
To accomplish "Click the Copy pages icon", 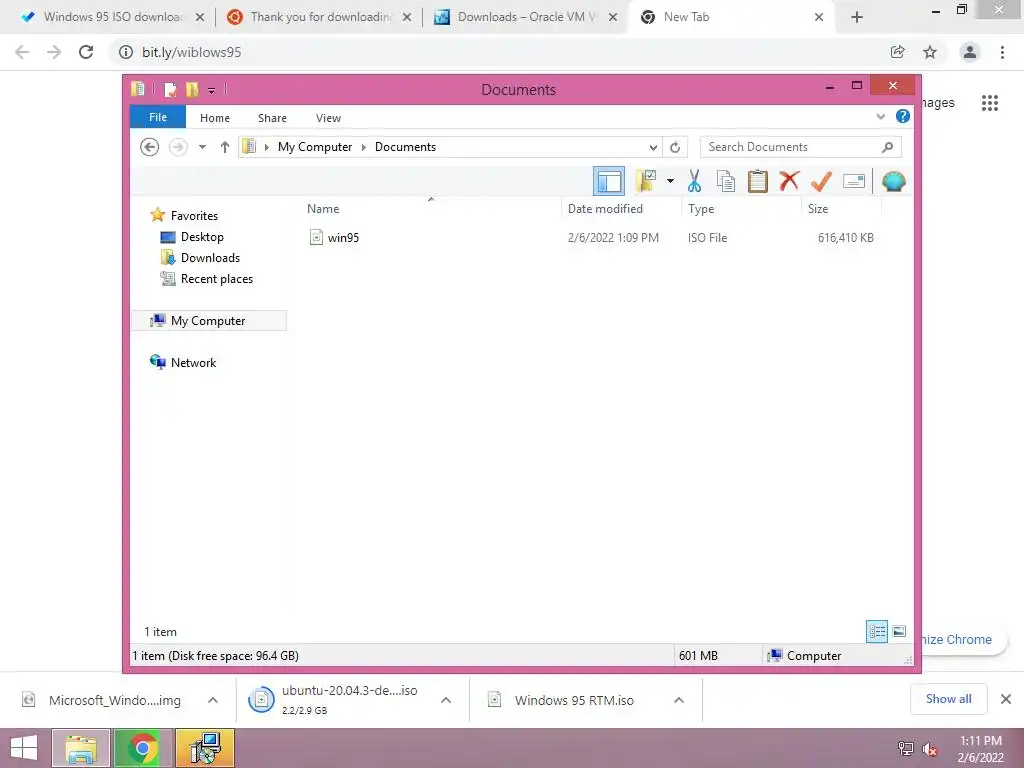I will tap(726, 181).
